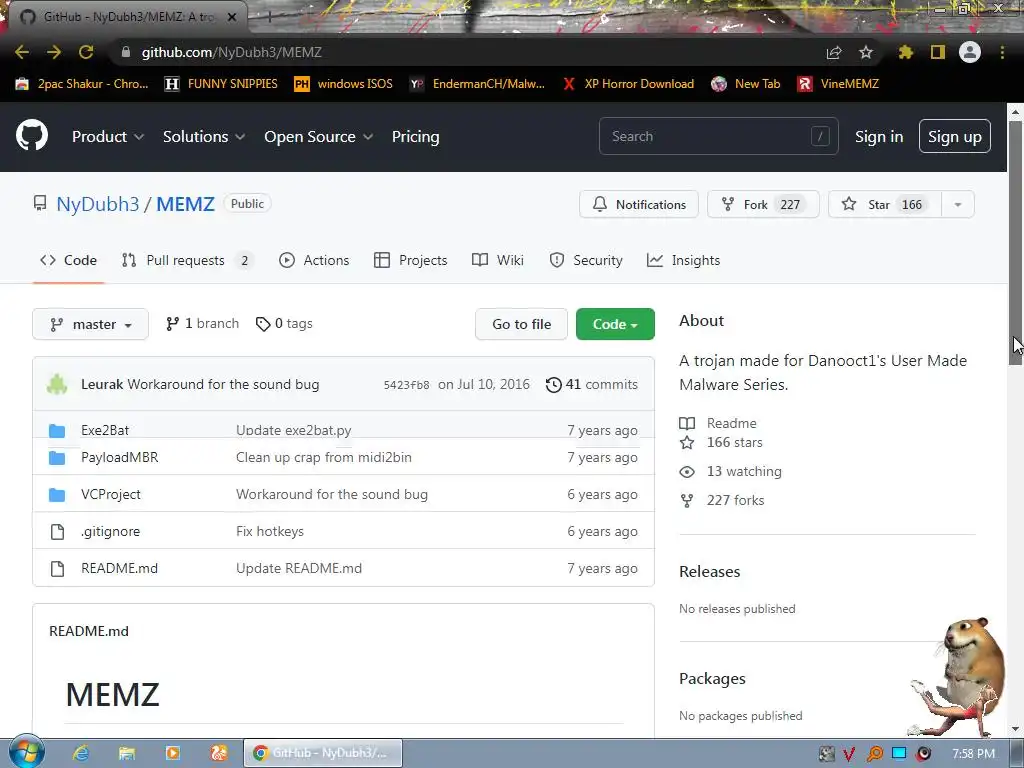Click the Notifications bell button
The image size is (1024, 768).
(x=639, y=204)
